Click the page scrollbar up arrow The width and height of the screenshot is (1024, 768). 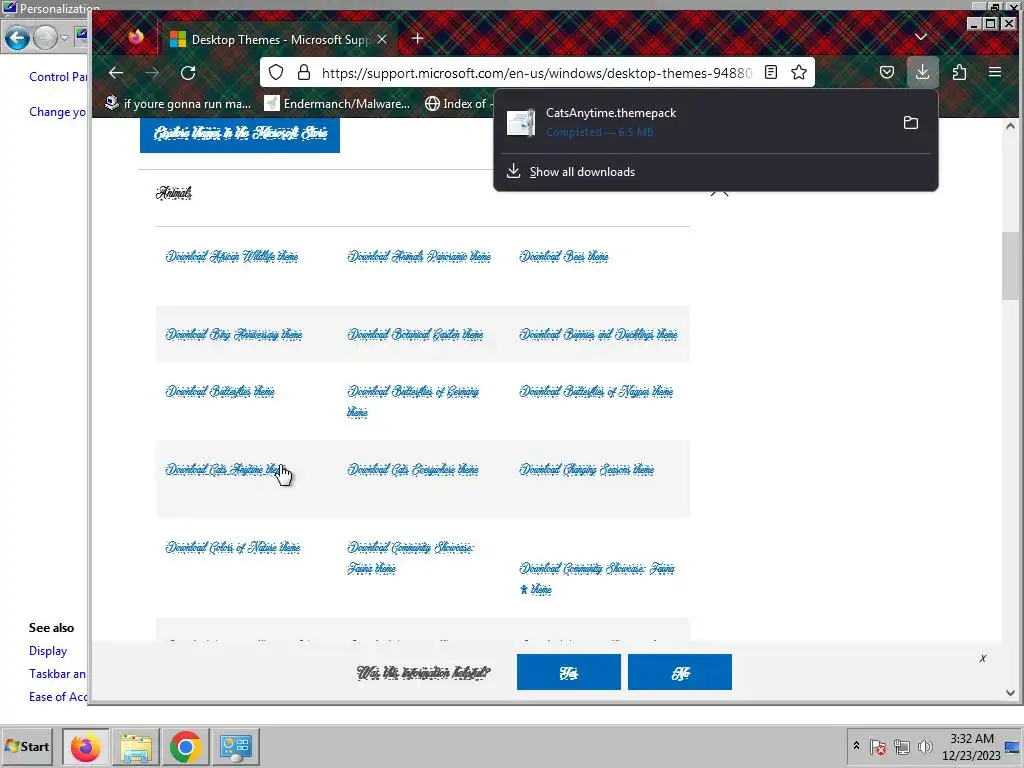tap(1010, 126)
